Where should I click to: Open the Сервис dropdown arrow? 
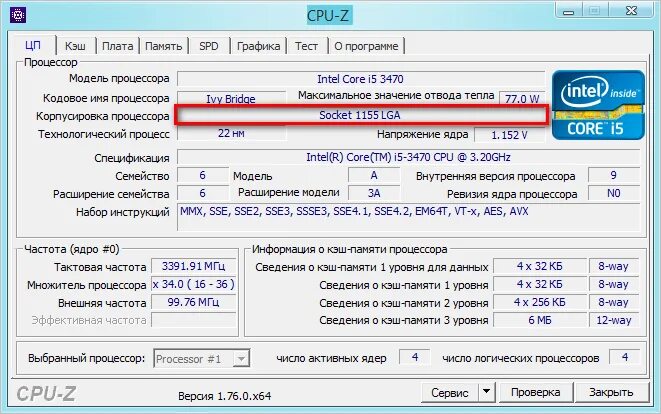[x=486, y=392]
